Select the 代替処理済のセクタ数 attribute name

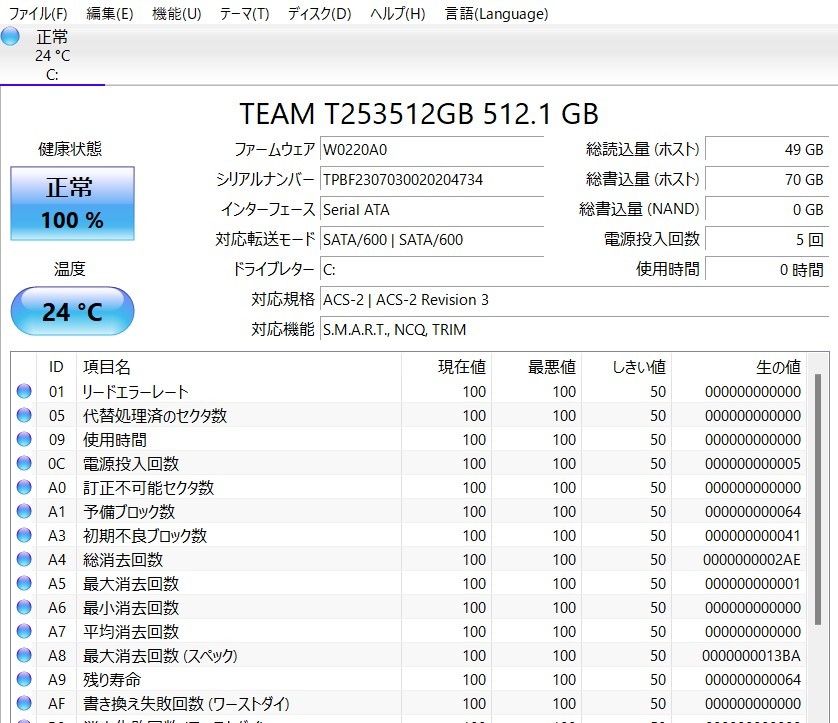155,416
